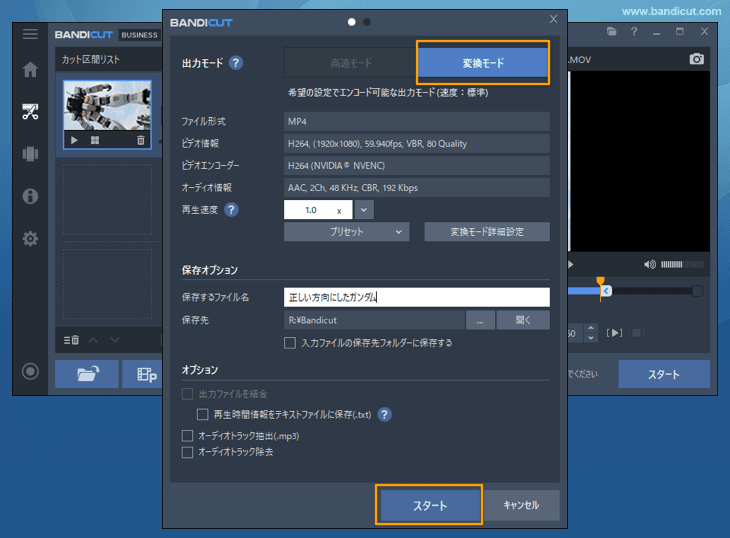Screen dimensions: 730x538
Task: Open the プリセット dropdown
Action: point(346,232)
